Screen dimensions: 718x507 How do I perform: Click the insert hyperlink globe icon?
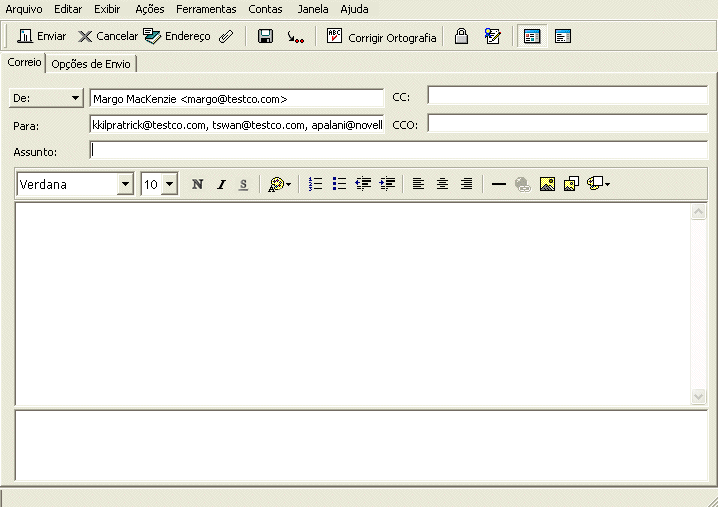[x=522, y=184]
